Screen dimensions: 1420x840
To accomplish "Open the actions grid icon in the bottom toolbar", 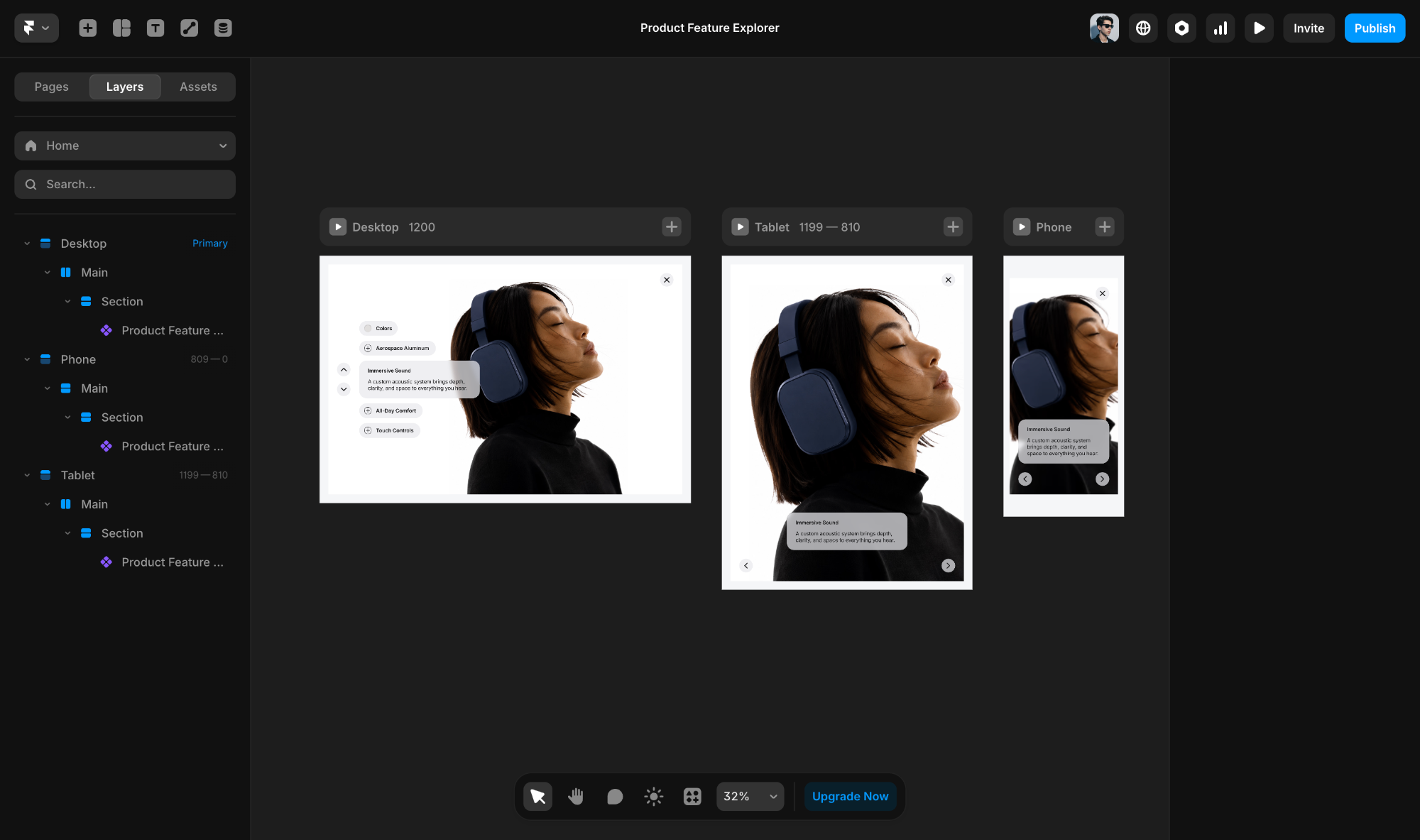I will point(692,796).
